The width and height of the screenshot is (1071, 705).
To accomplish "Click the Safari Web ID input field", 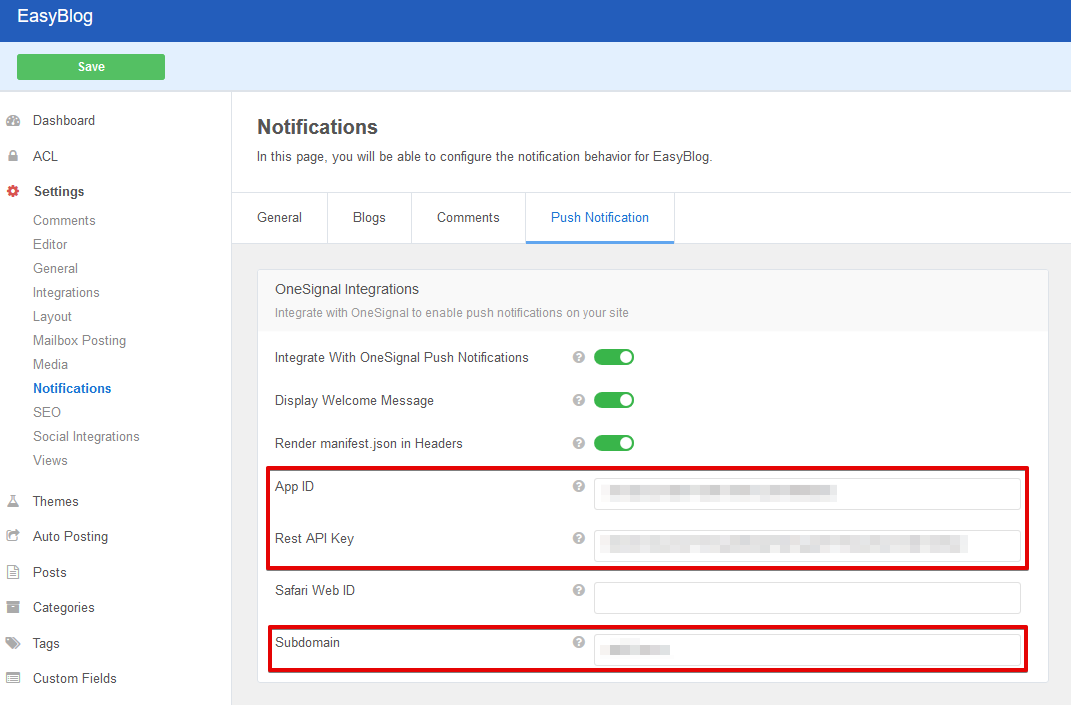I will (807, 598).
